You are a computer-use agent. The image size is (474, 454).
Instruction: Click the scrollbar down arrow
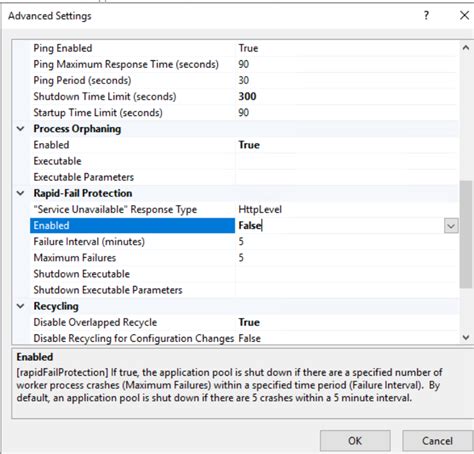point(466,337)
